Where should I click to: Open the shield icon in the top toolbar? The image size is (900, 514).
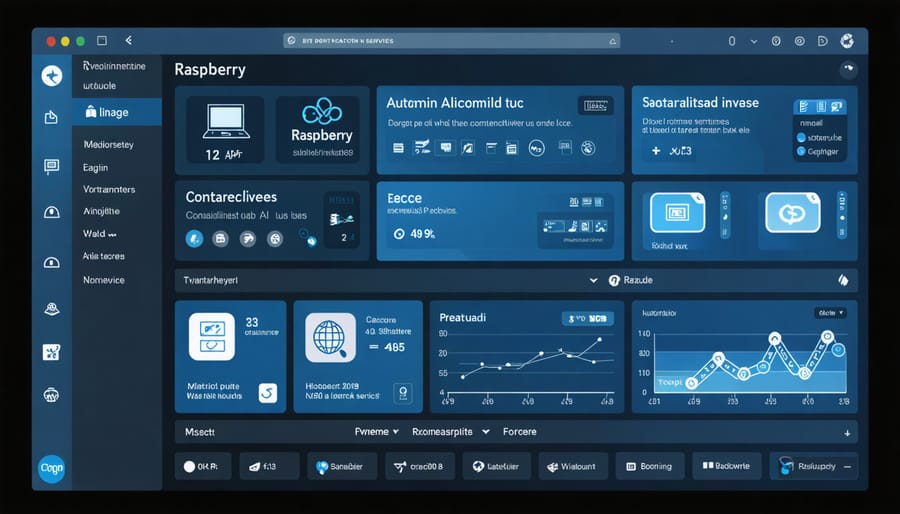pyautogui.click(x=776, y=41)
